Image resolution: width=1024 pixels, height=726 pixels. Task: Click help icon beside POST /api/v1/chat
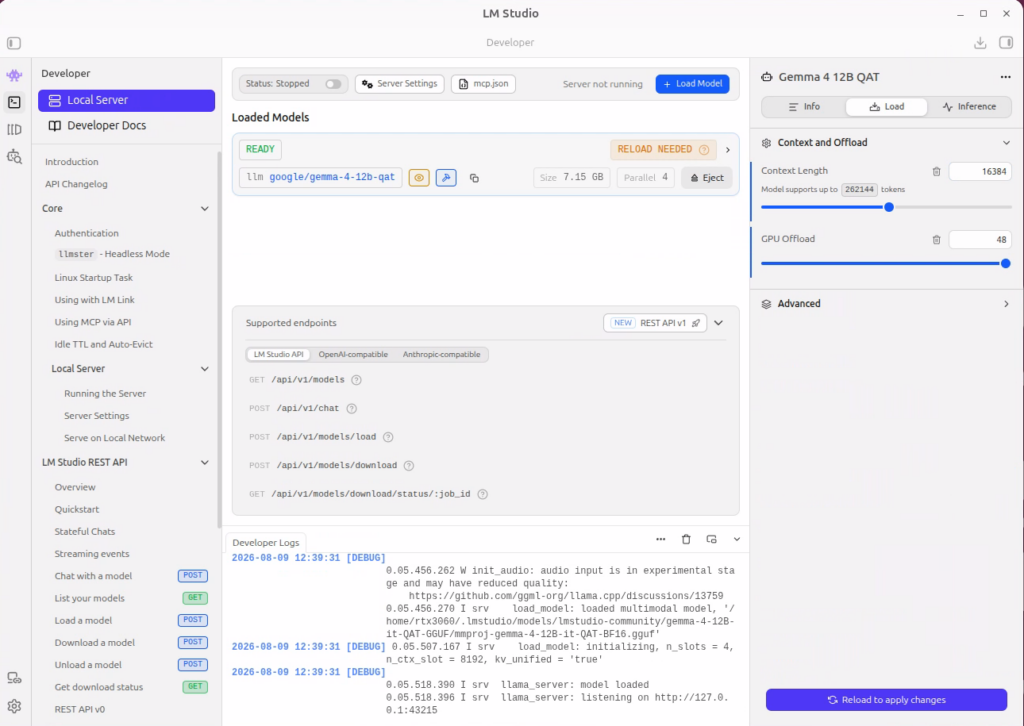coord(351,409)
